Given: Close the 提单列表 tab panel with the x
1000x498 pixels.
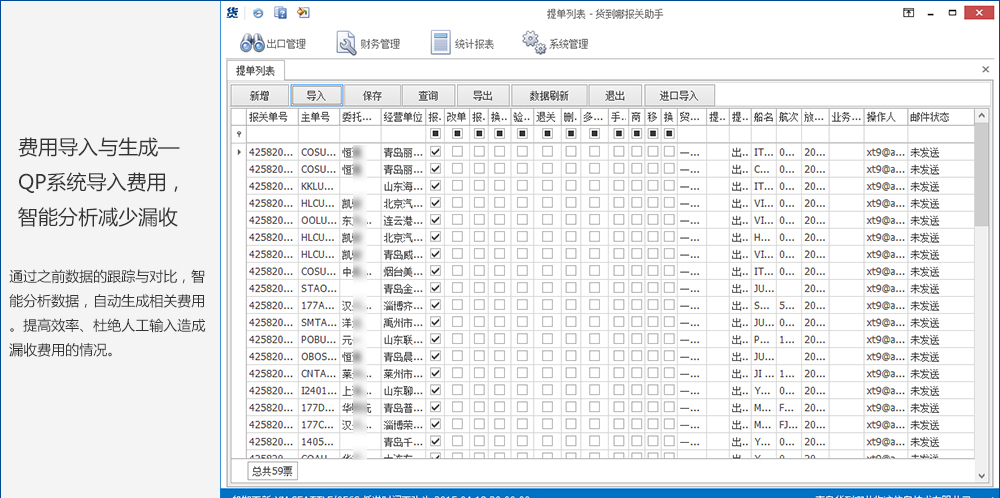Looking at the screenshot, I should tap(985, 68).
